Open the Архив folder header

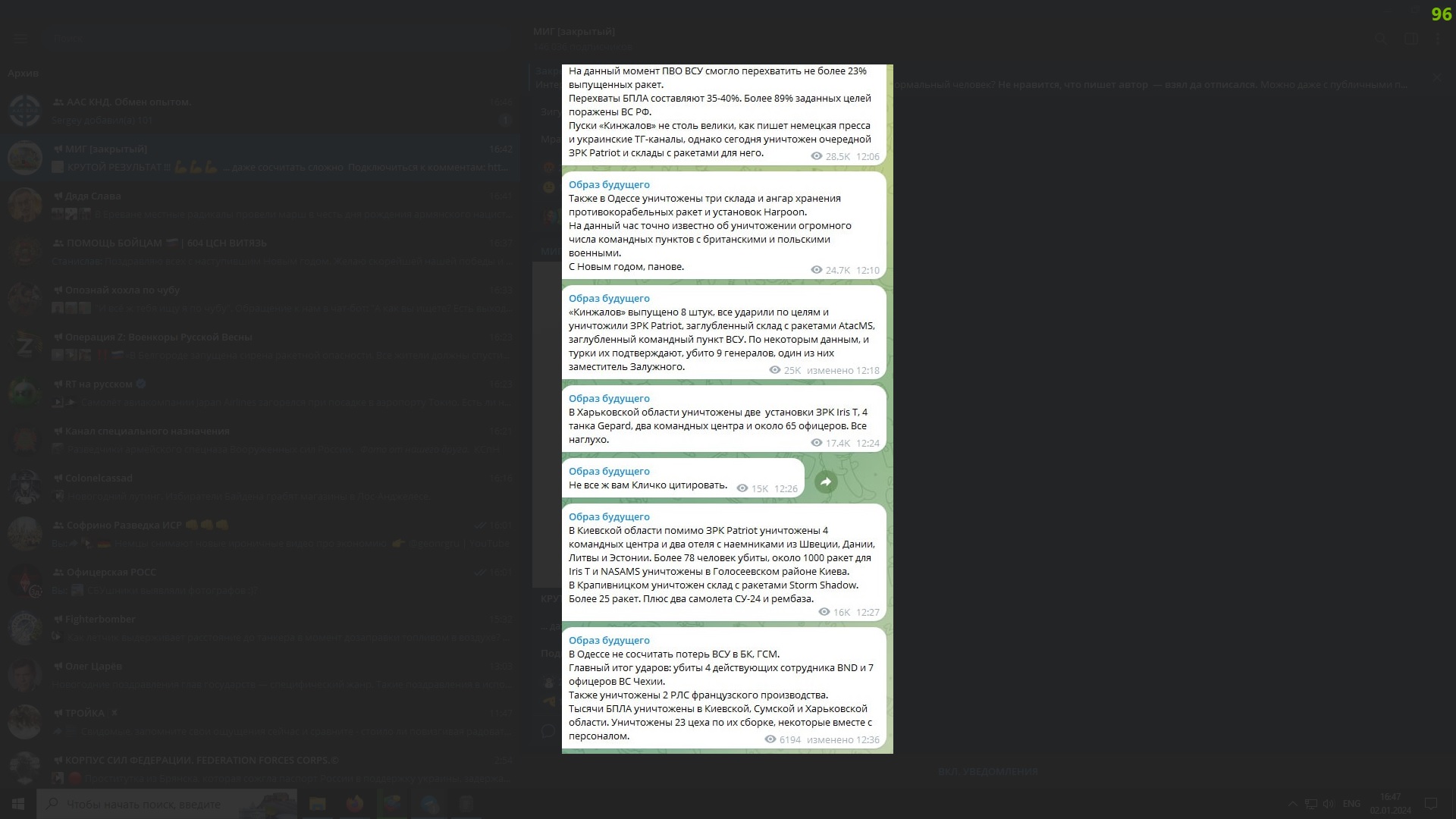point(23,73)
